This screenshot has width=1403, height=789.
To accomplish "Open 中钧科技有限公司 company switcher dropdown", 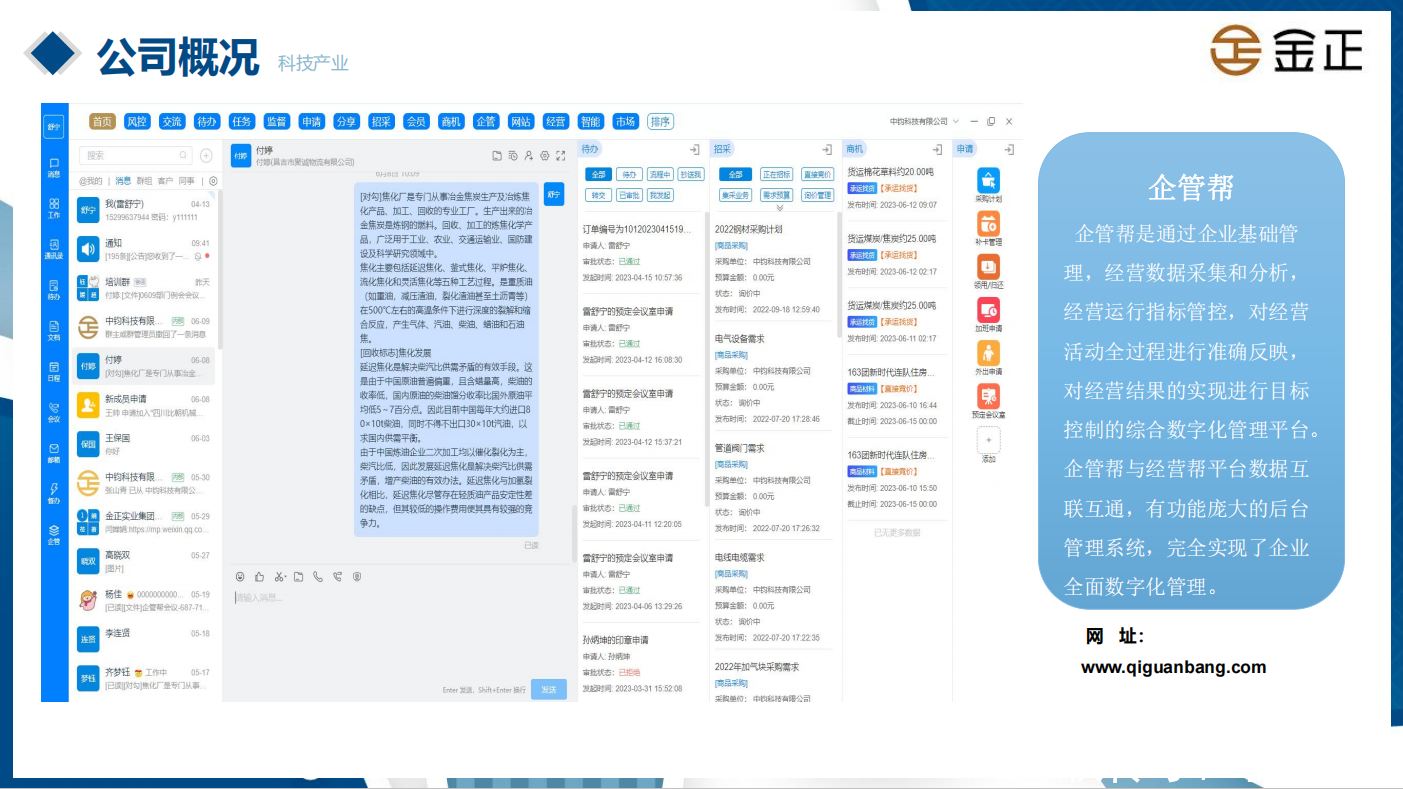I will 925,121.
